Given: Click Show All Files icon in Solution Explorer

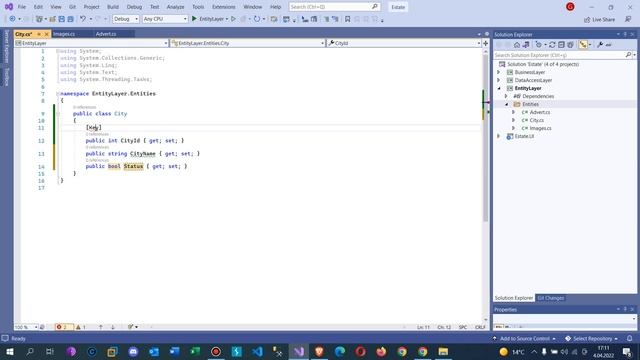Looking at the screenshot, I should pyautogui.click(x=570, y=45).
